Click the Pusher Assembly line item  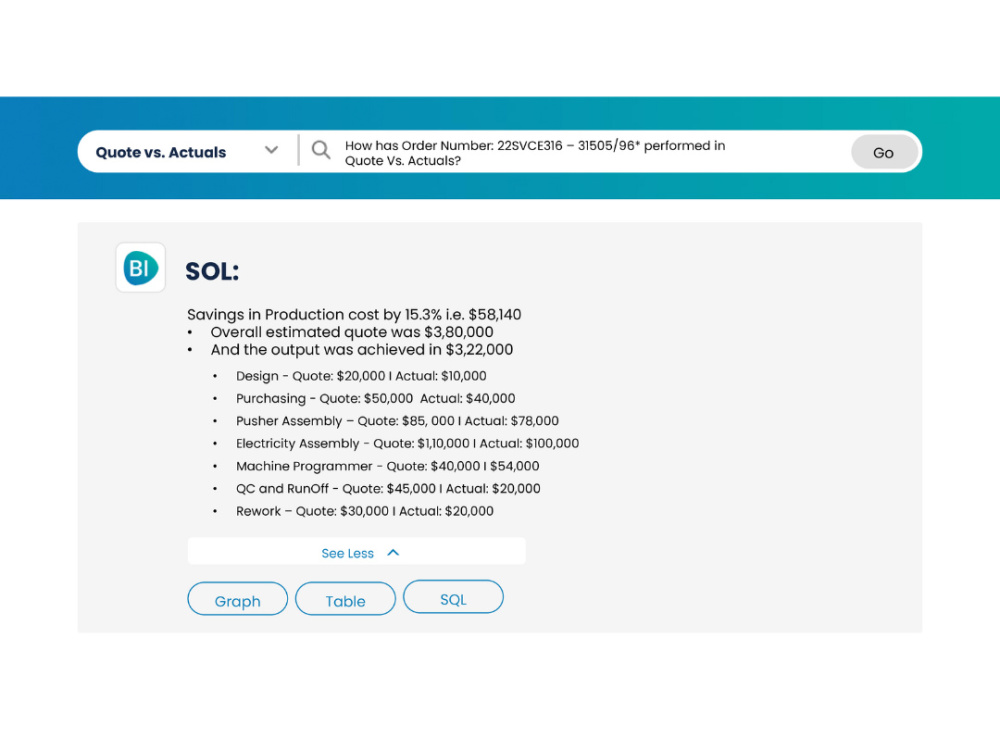click(x=397, y=421)
